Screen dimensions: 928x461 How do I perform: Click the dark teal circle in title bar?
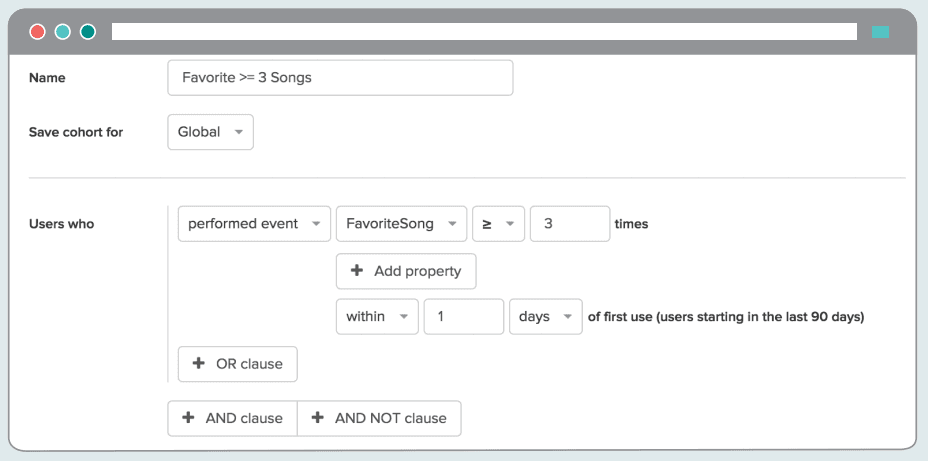pos(88,32)
